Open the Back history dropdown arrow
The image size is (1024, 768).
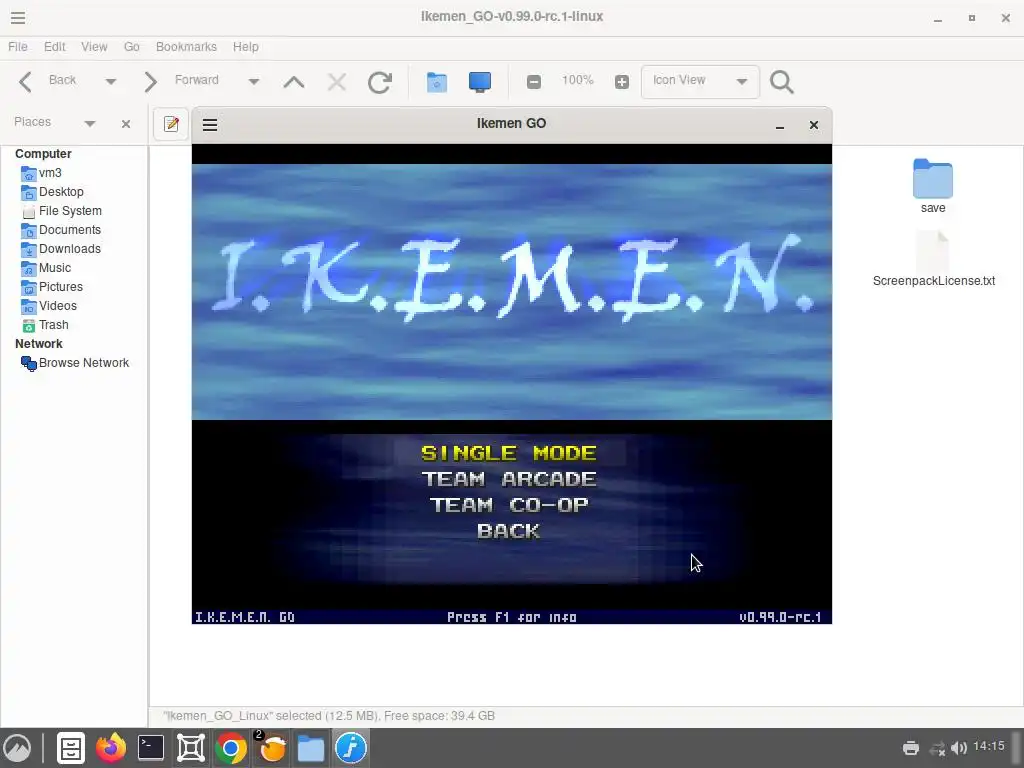click(x=110, y=82)
